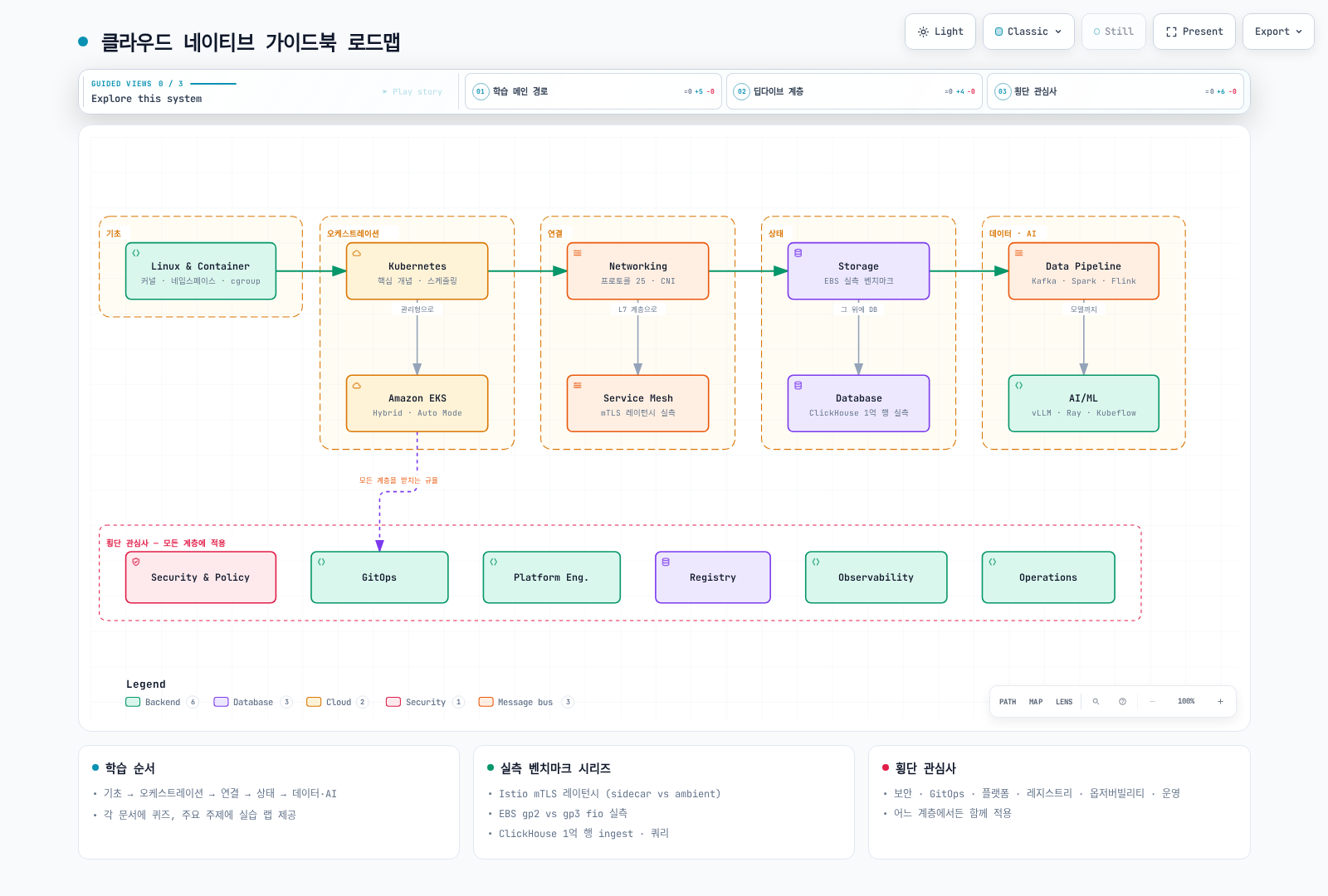Select the AI/ML node
Screen dimensions: 1328x896
pyautogui.click(x=1083, y=404)
